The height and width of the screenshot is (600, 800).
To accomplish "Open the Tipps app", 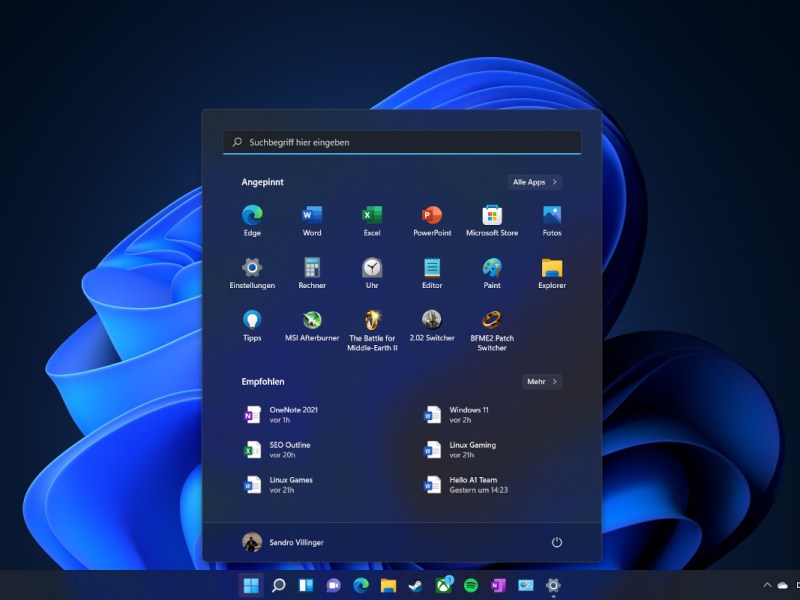I will coord(252,326).
